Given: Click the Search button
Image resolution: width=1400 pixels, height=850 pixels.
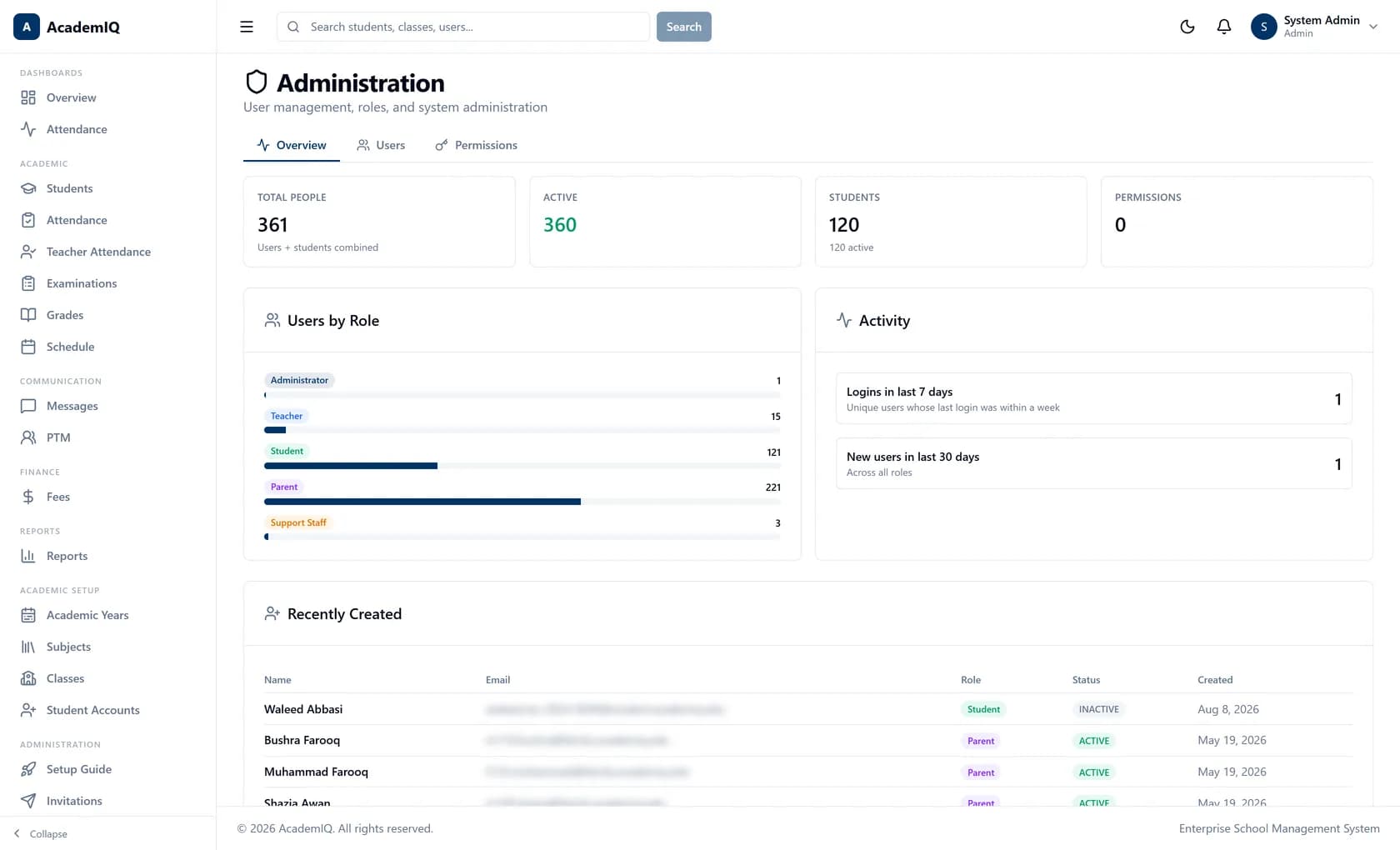Looking at the screenshot, I should coord(684,27).
